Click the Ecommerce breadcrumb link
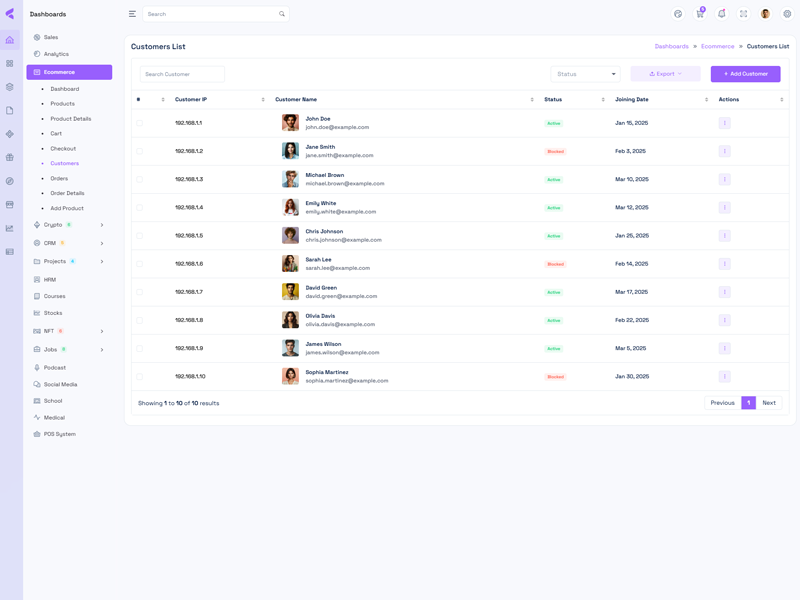This screenshot has height=600, width=800. tap(717, 46)
